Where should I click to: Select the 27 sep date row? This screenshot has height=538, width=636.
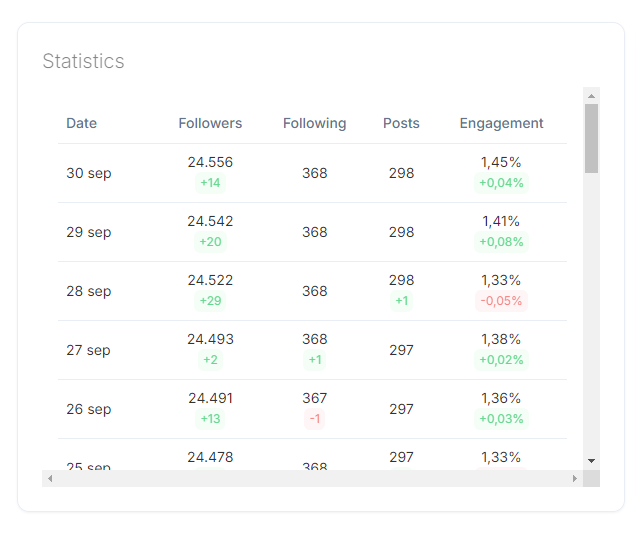point(312,350)
